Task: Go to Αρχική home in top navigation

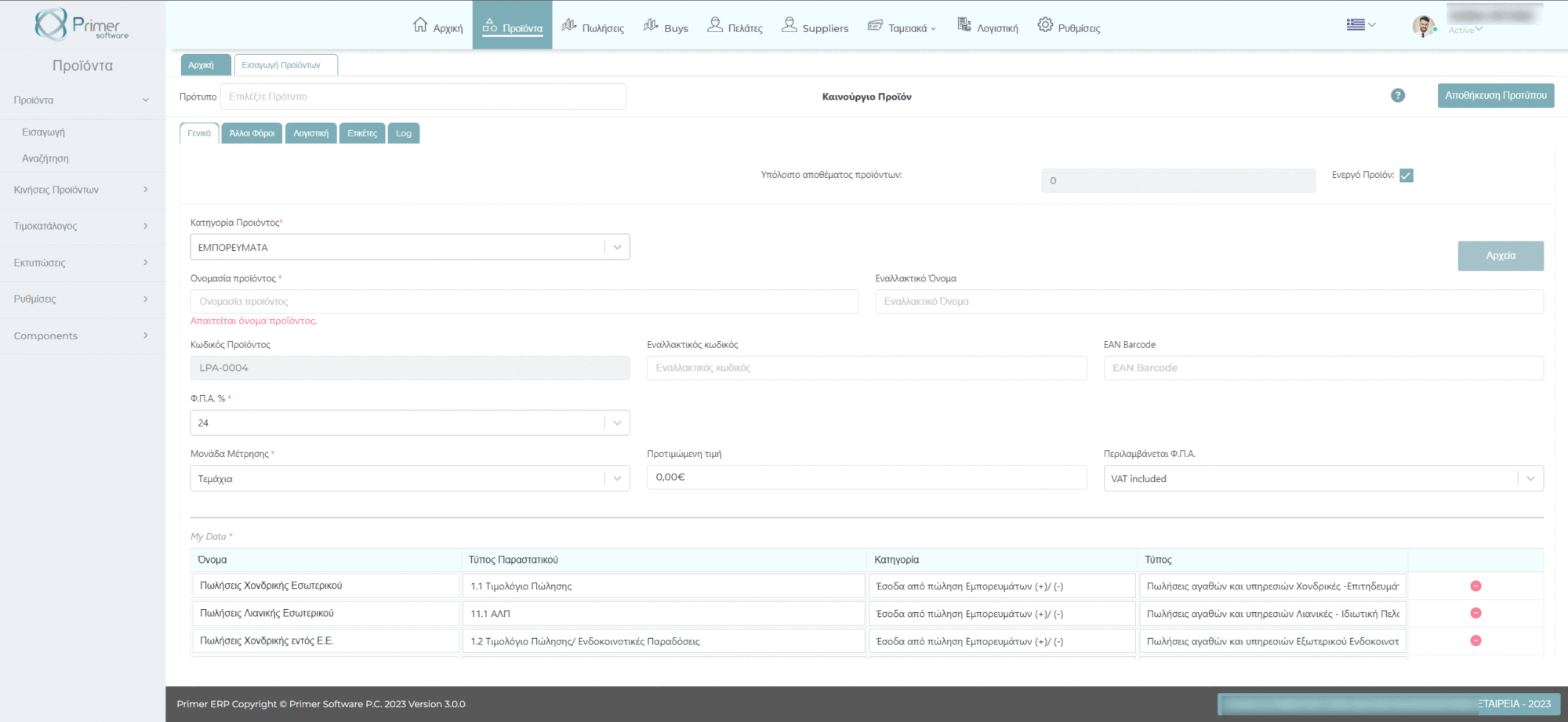Action: click(437, 27)
